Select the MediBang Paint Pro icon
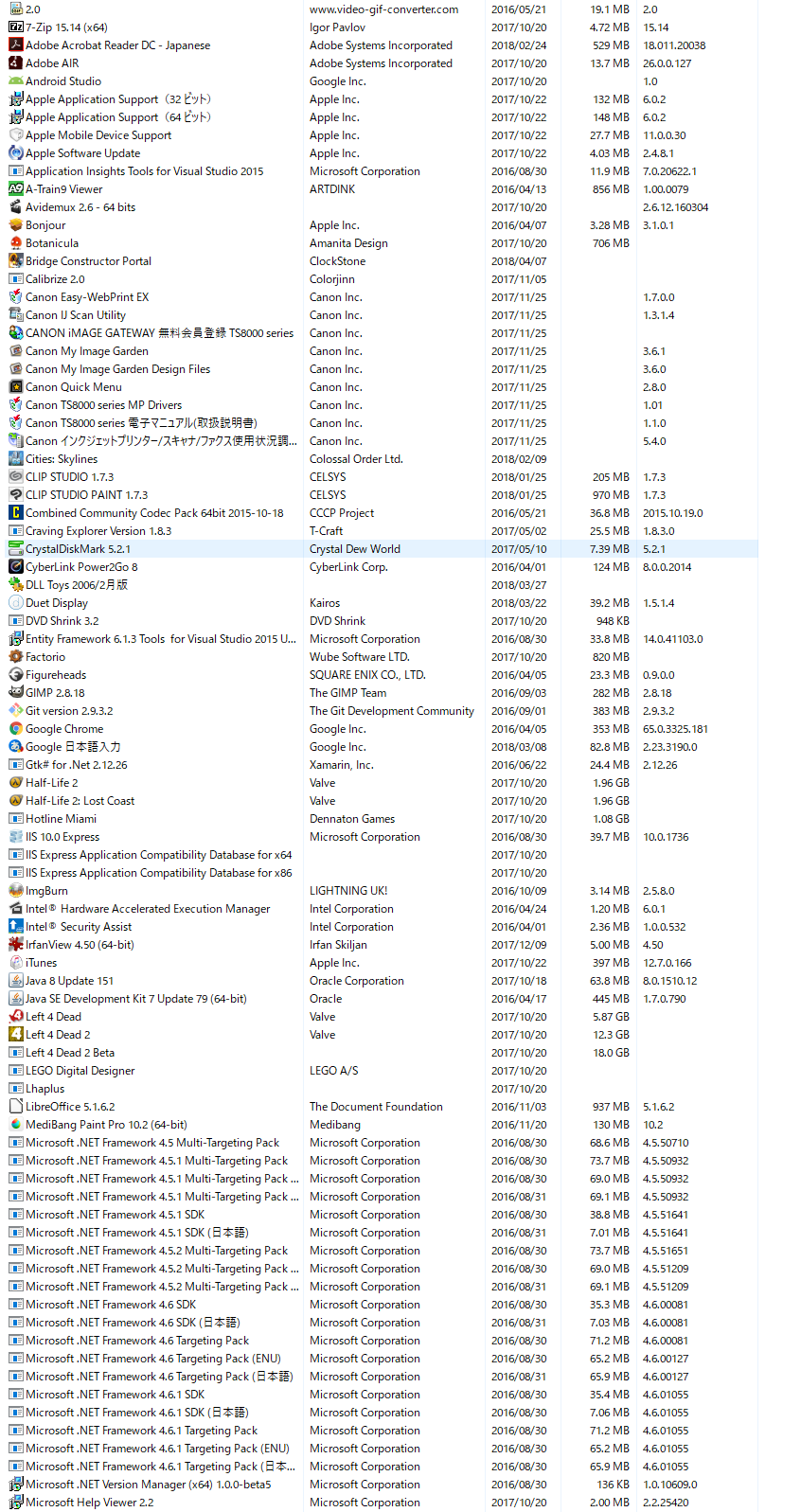 click(x=15, y=1124)
